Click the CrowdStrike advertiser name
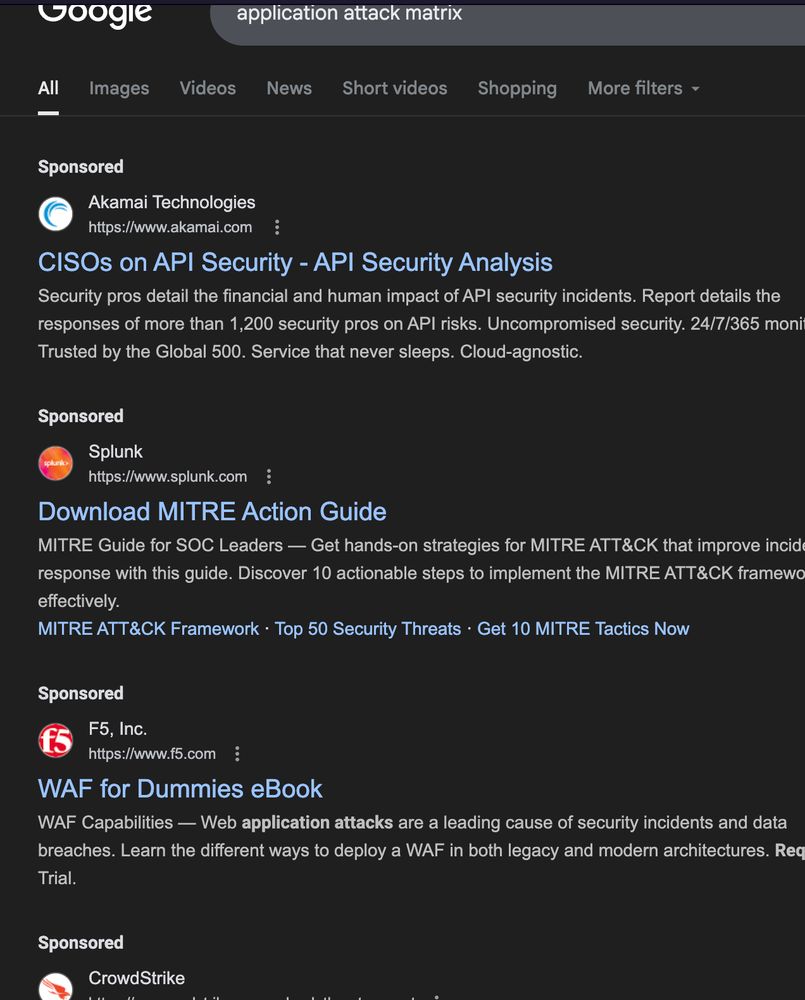 137,978
